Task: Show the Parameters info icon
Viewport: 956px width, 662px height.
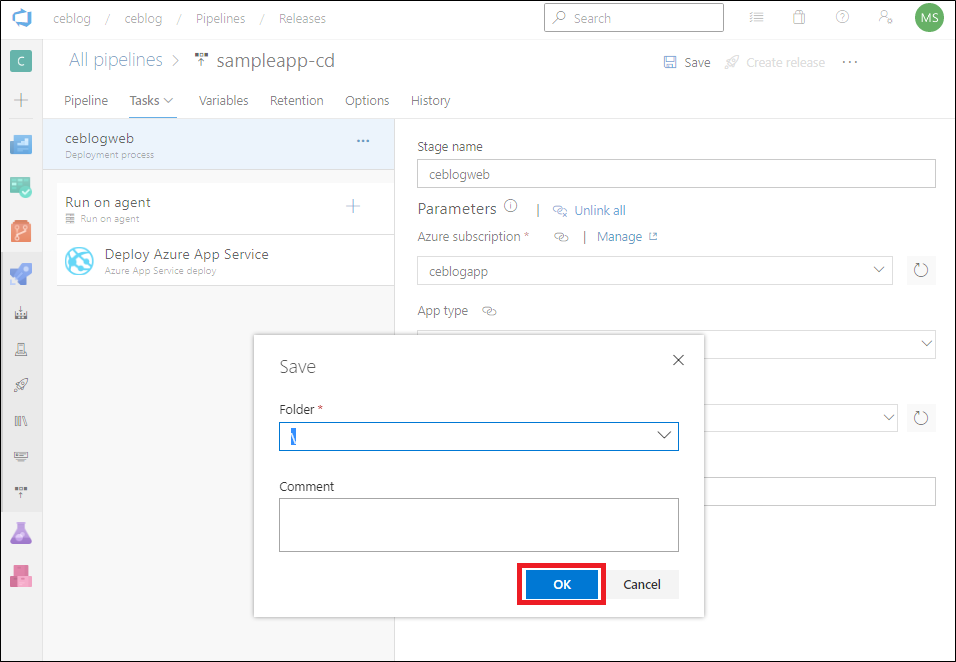Action: click(x=511, y=206)
